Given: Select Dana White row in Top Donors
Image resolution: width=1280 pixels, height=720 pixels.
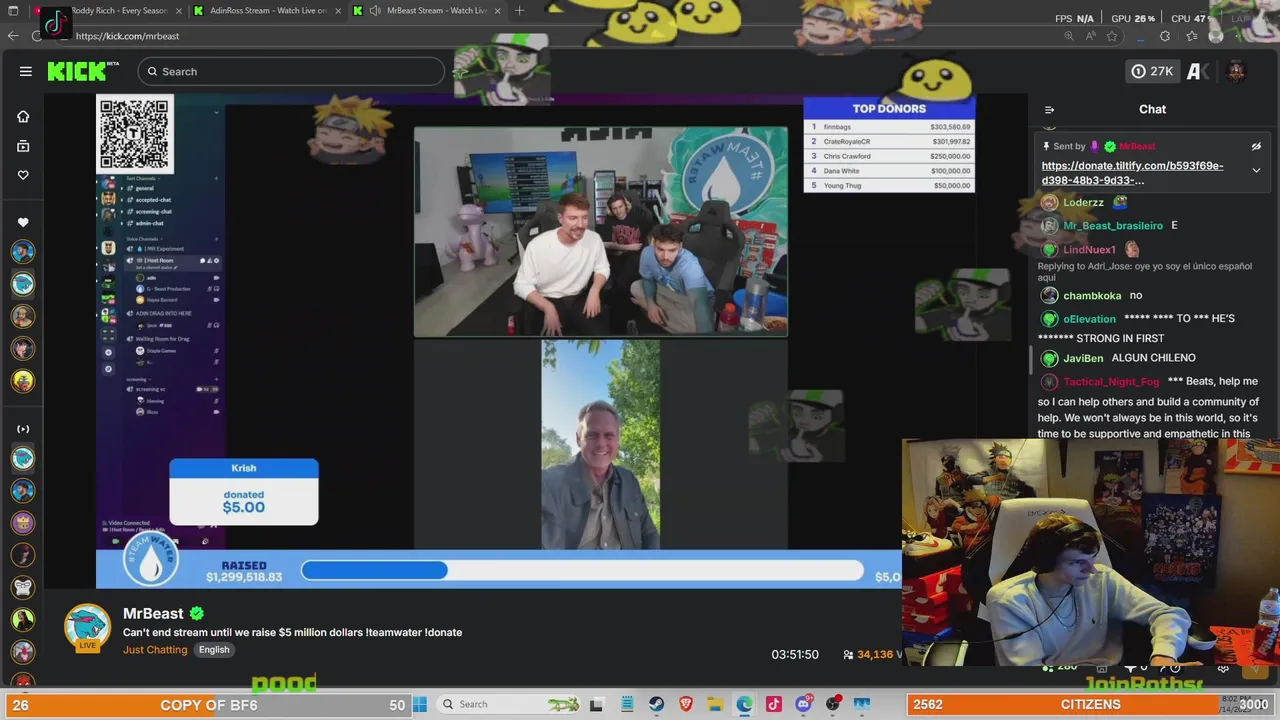Looking at the screenshot, I should [x=889, y=171].
